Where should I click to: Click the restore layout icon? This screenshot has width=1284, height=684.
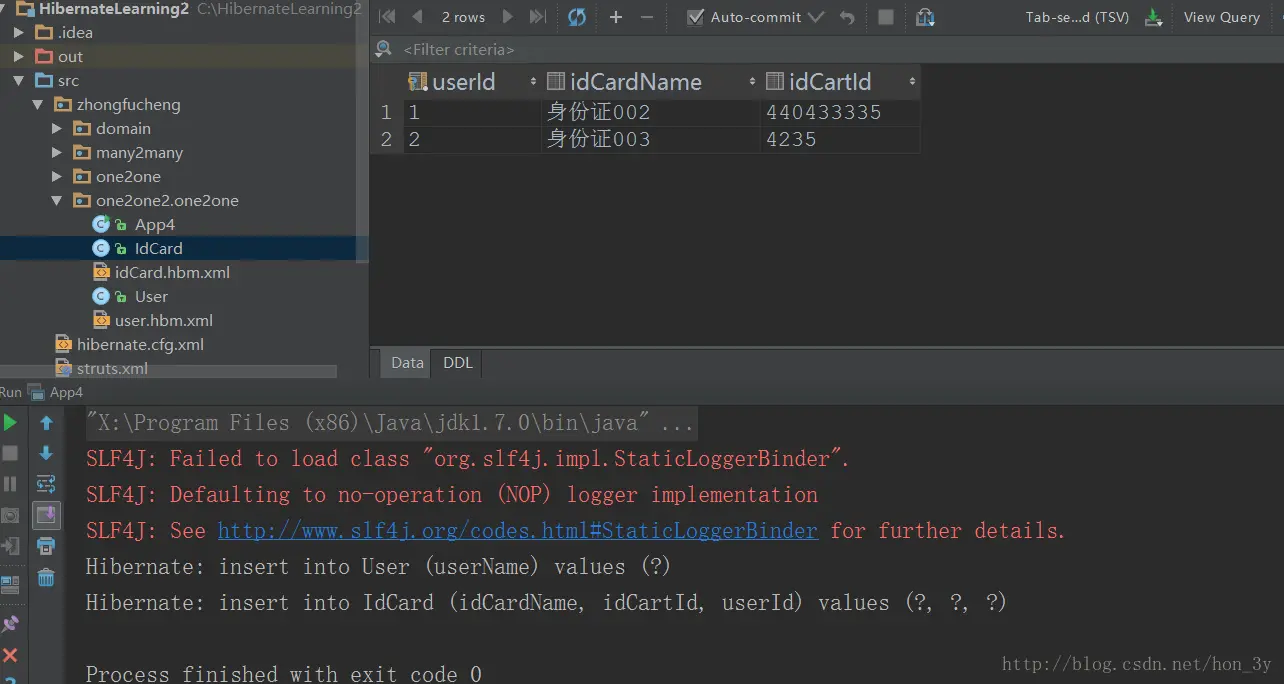(10, 583)
